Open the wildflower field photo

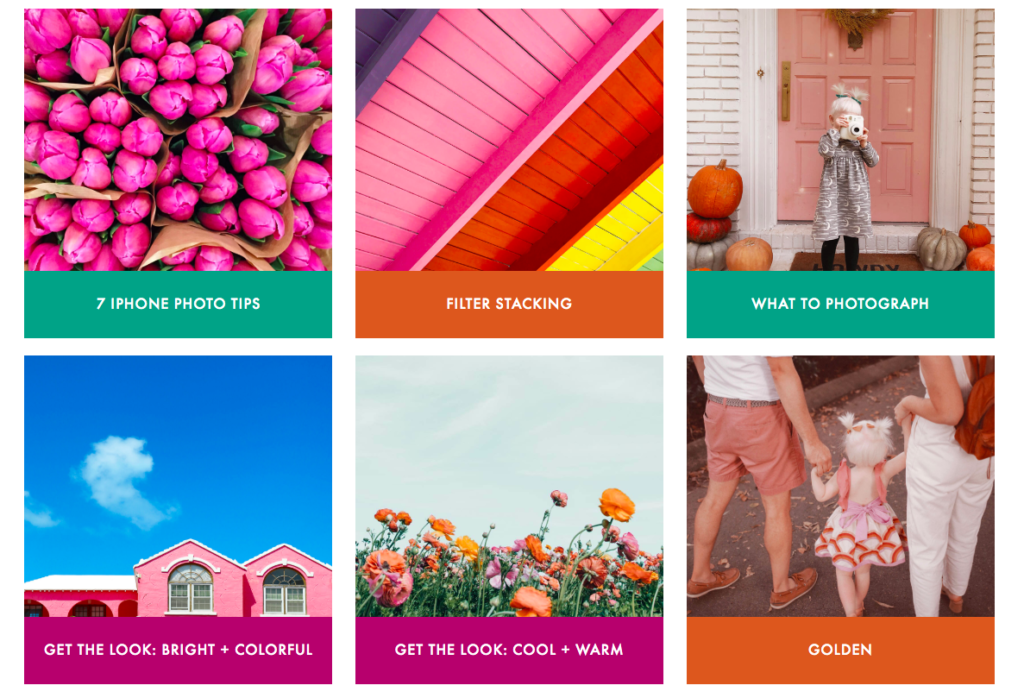coord(509,486)
